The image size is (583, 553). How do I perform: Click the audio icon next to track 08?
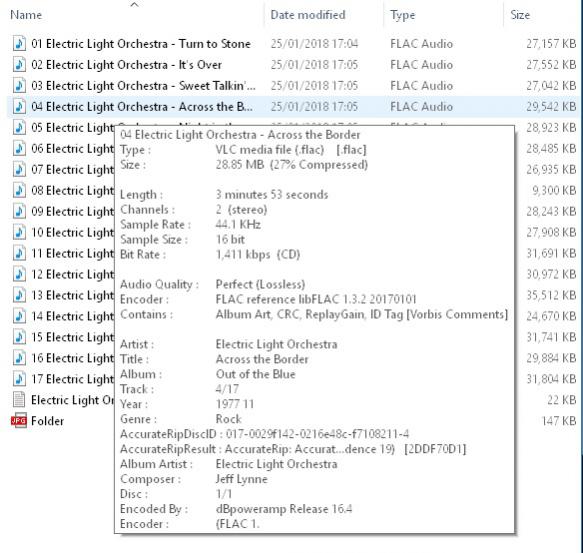(x=19, y=190)
